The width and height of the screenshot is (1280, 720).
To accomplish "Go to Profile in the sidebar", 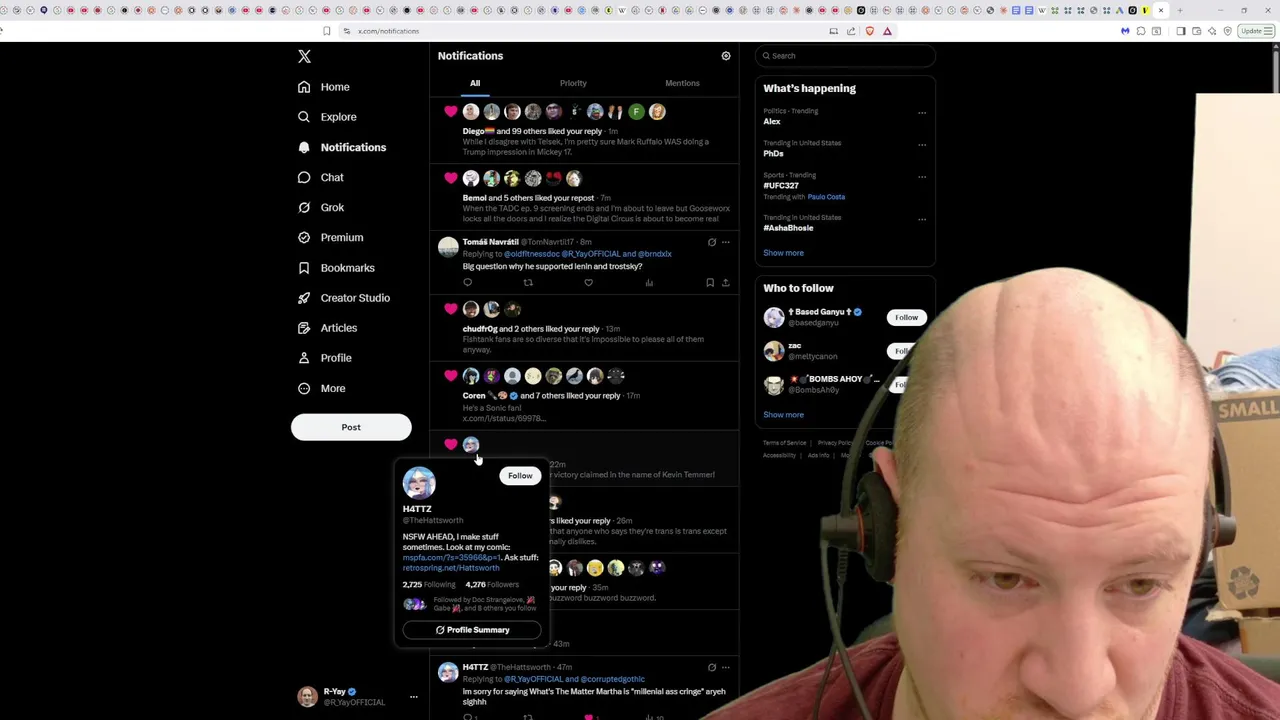I will click(325, 358).
